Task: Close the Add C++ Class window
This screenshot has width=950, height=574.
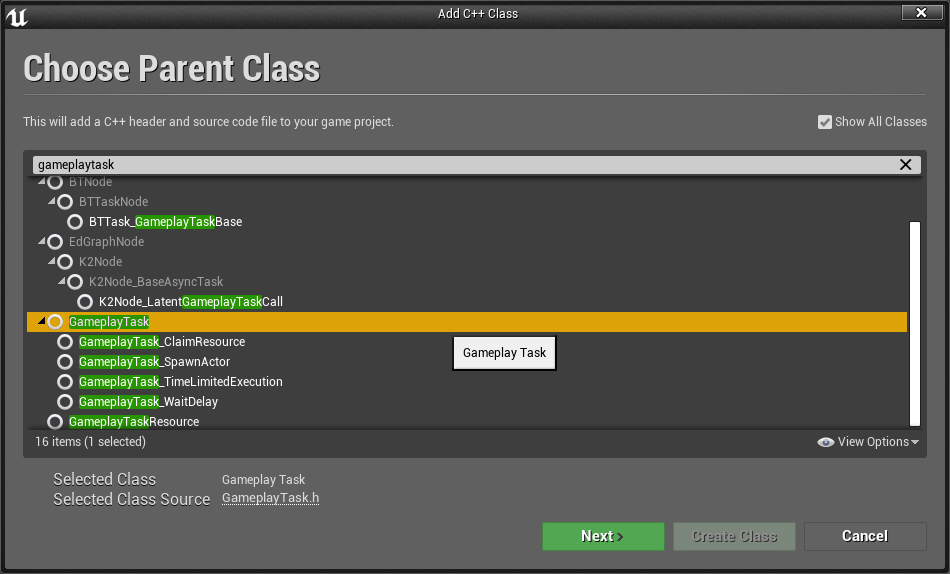Action: pyautogui.click(x=922, y=12)
